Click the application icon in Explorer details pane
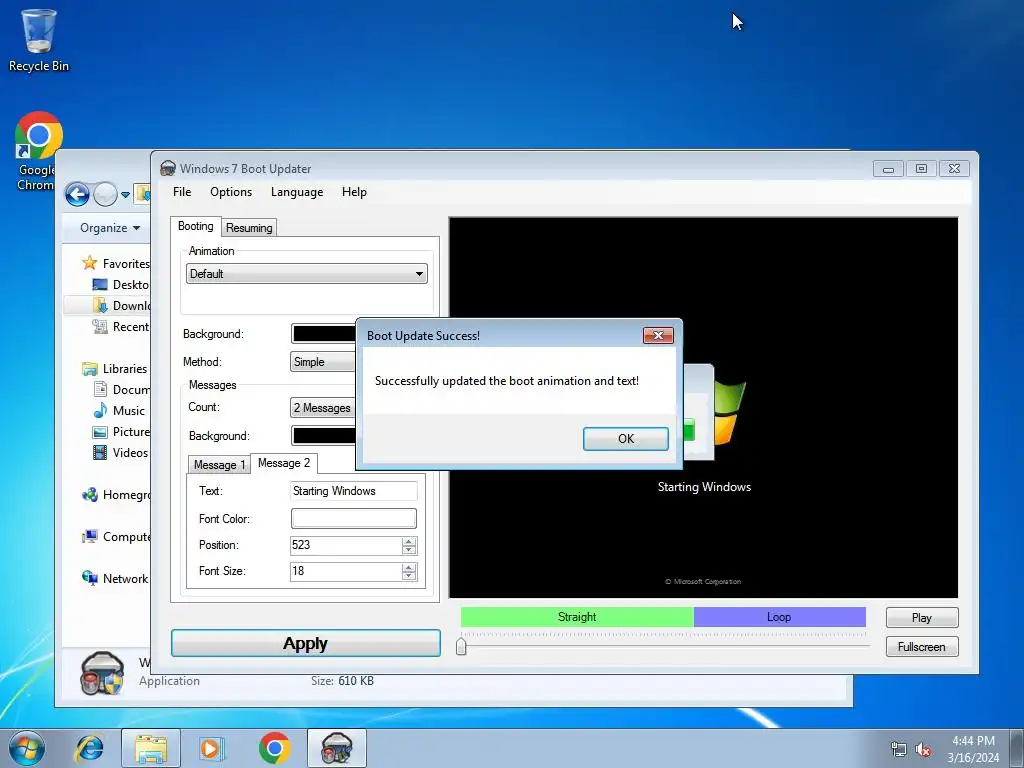Image resolution: width=1024 pixels, height=768 pixels. (101, 673)
